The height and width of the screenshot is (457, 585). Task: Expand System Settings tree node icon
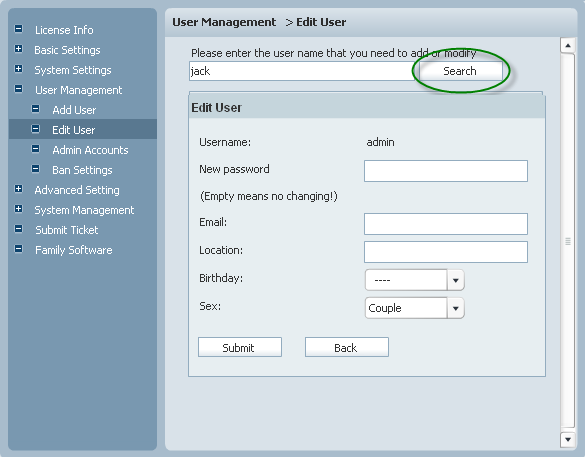(x=18, y=69)
